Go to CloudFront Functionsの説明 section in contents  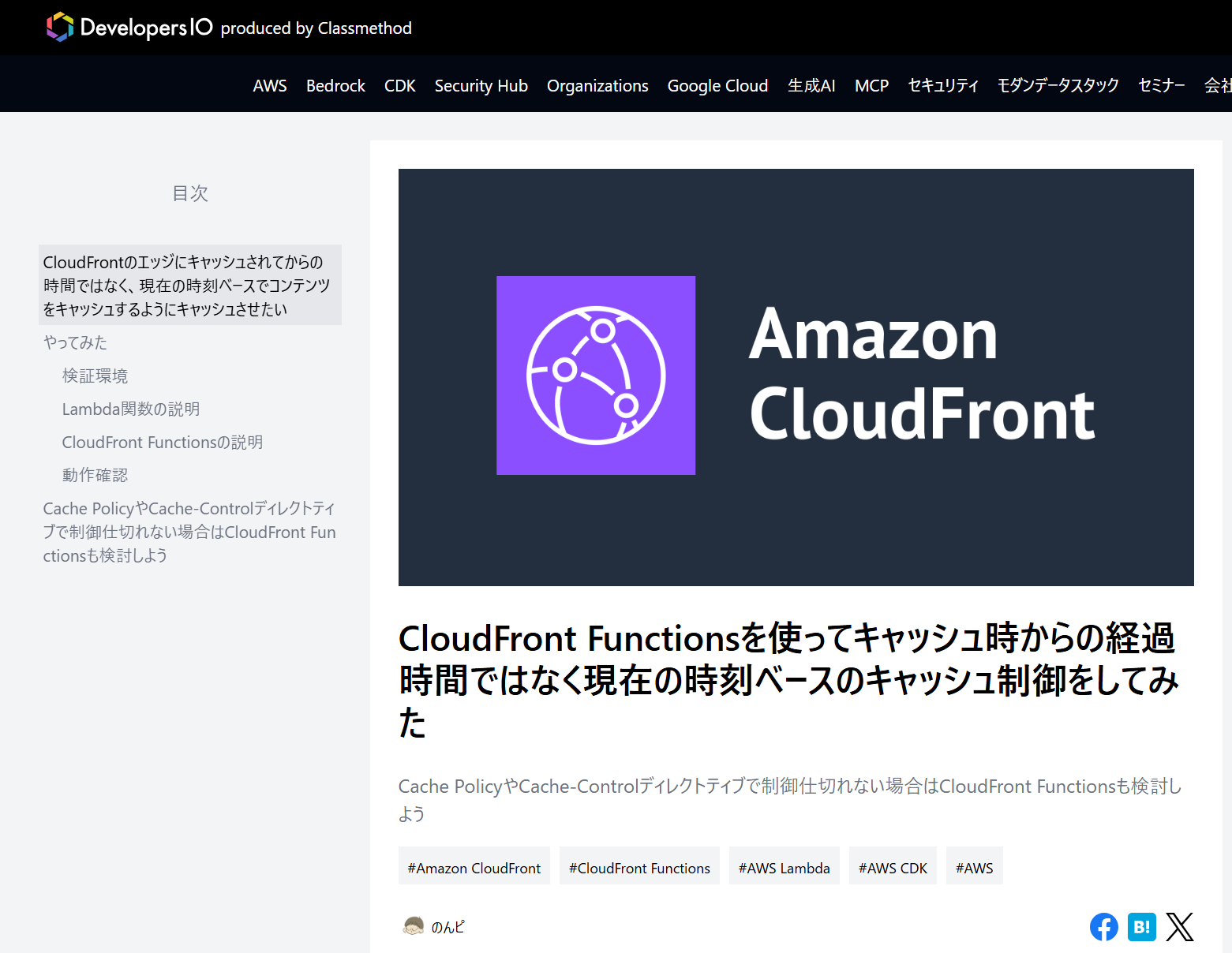(x=163, y=442)
